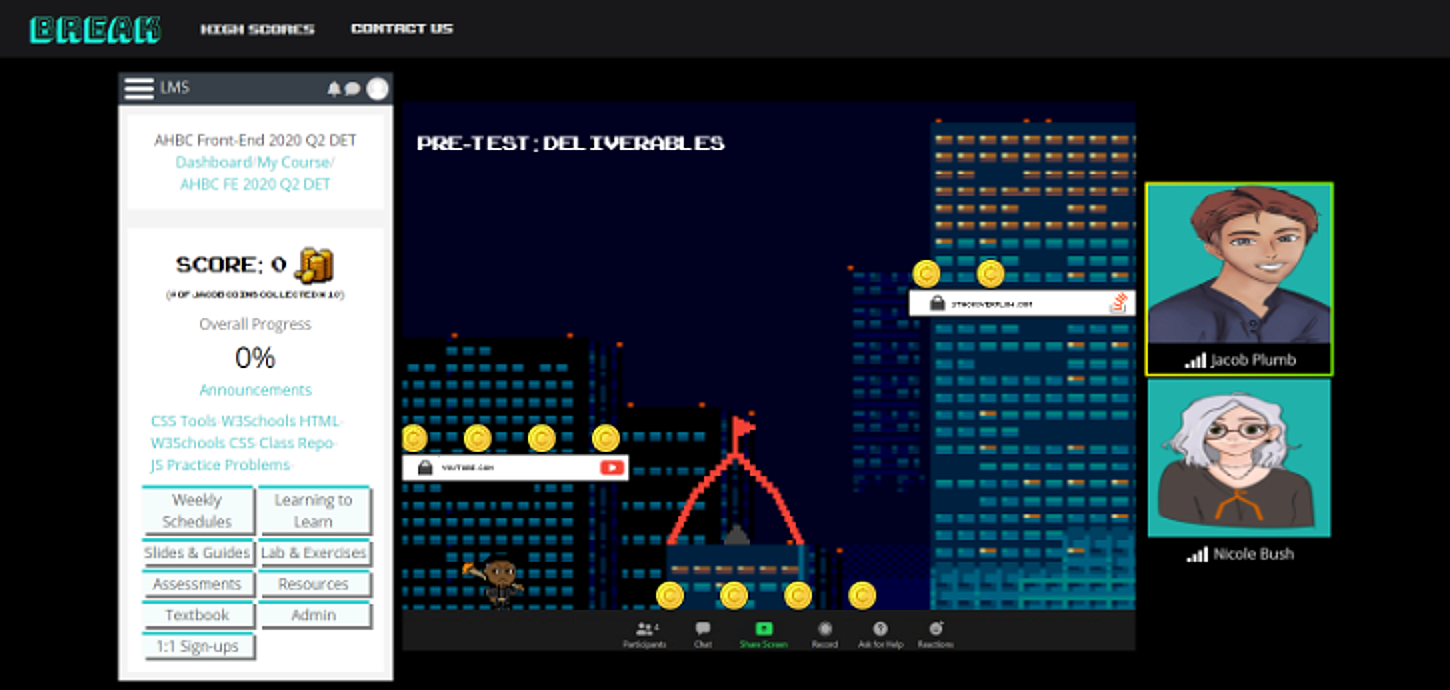1450x690 pixels.
Task: Click the Jacob Plumb name label
Action: click(x=1253, y=360)
